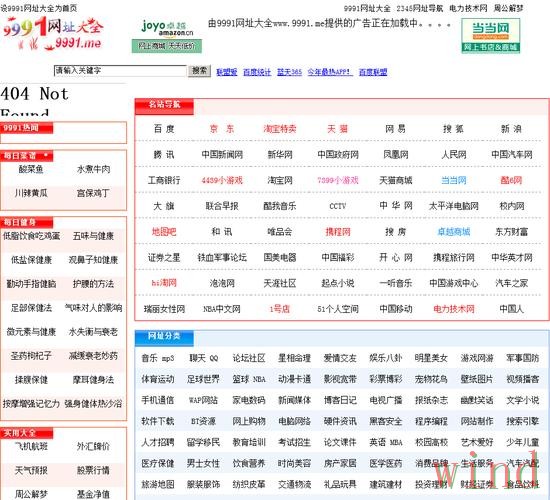Viewport: 550px width, 500px height.
Task: Open 2345网址导航 in top bar
Action: [420, 8]
